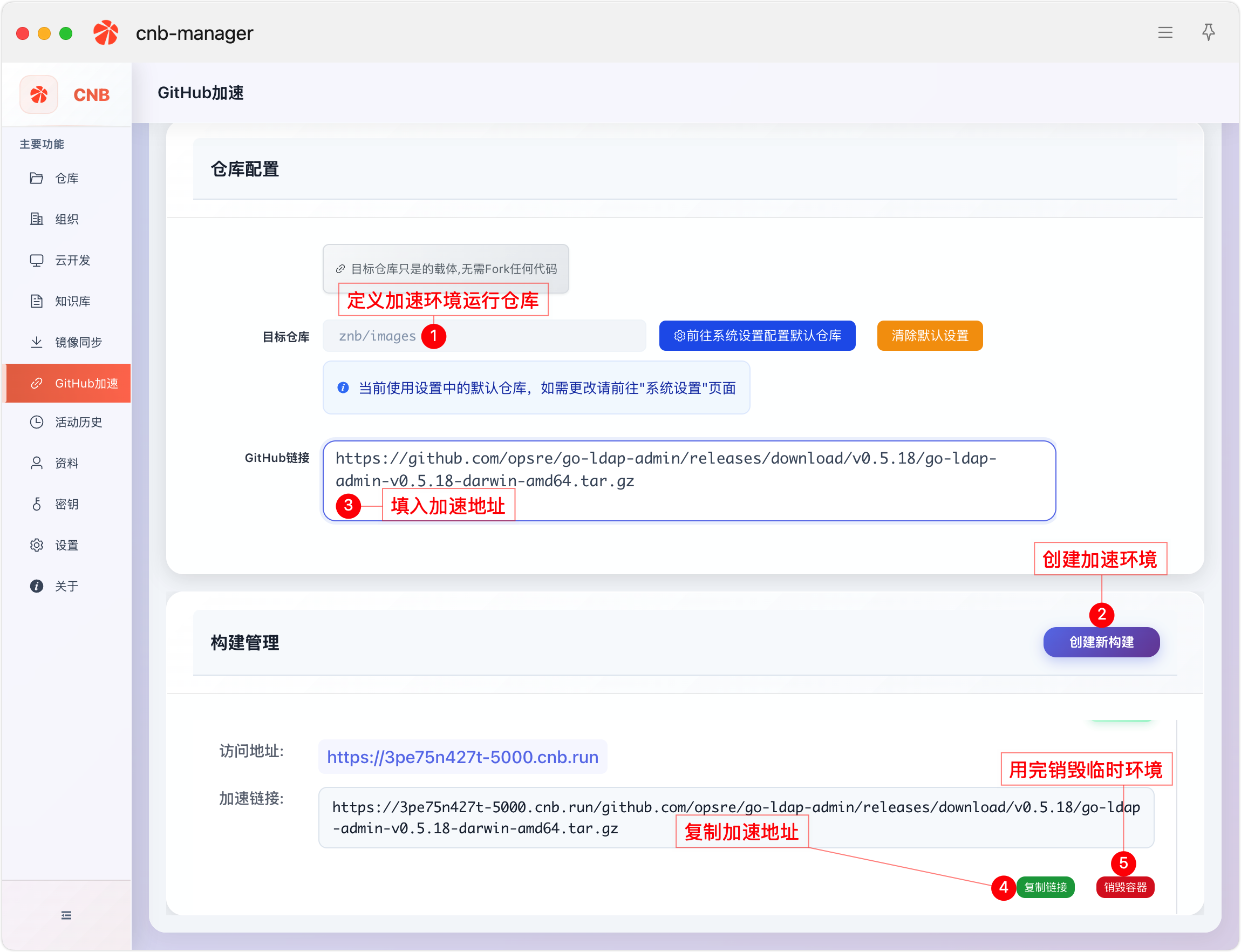The width and height of the screenshot is (1241, 952).
Task: Click 销毁容器 red button
Action: (x=1126, y=888)
